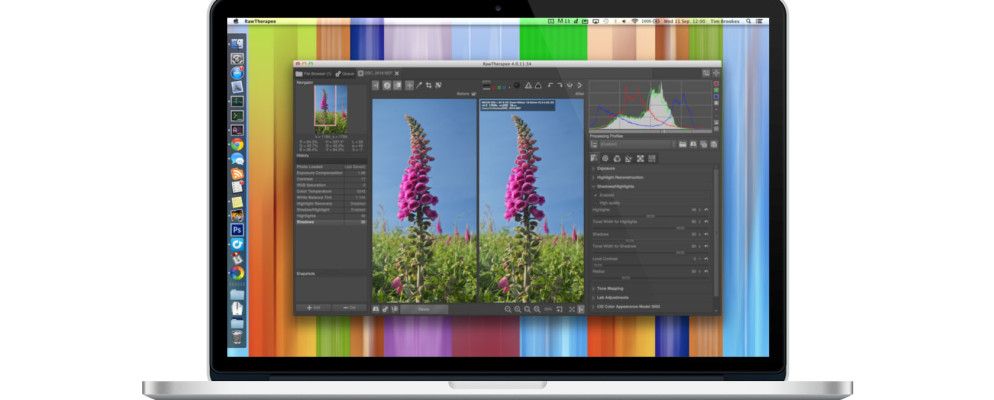Toggle the left panel visibility icon
Viewport: 994px width, 400px height.
[x=375, y=85]
